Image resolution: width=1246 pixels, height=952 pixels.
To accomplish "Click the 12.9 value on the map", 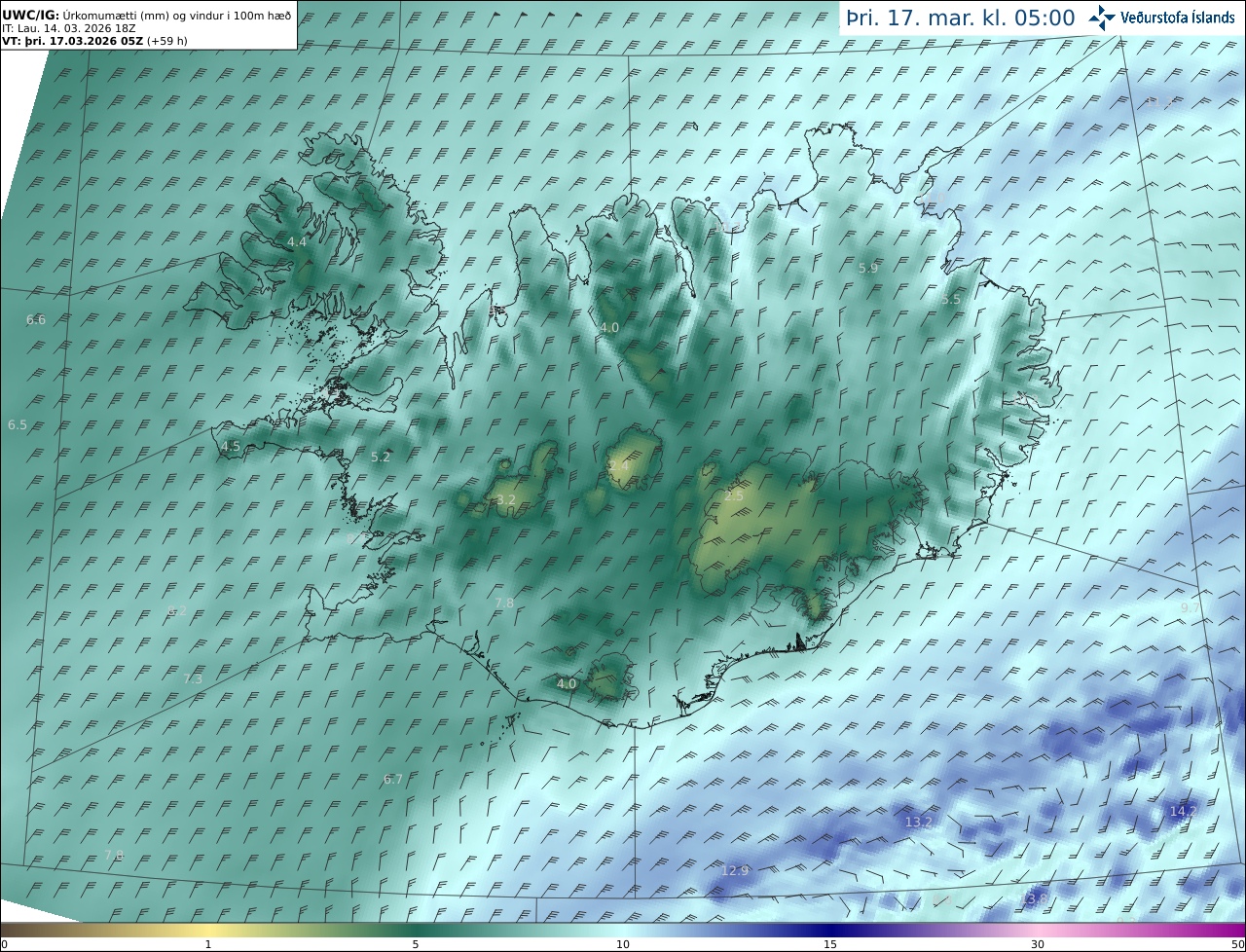I will [735, 870].
